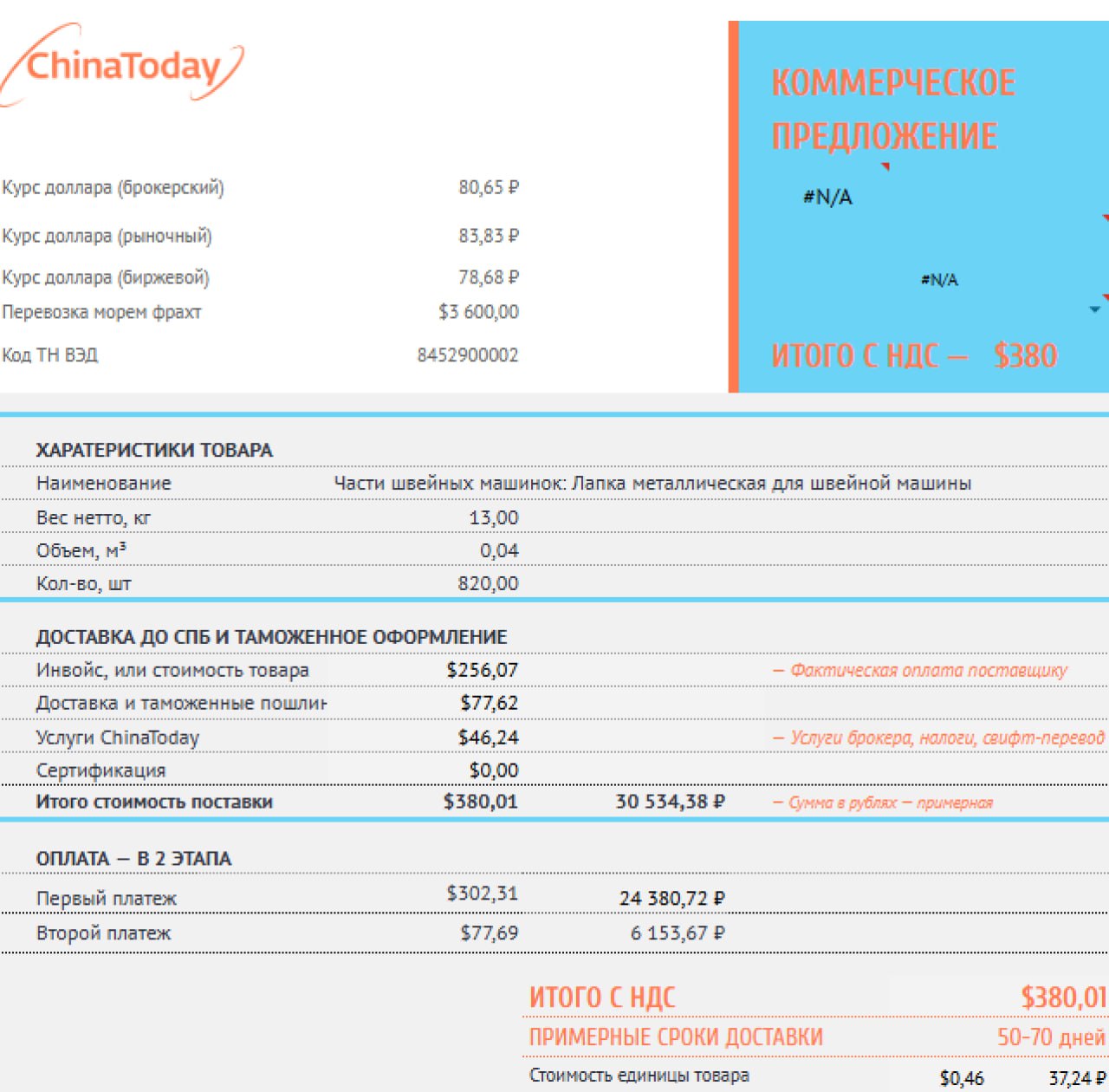The image size is (1109, 1092).
Task: Click ТН ВЭД code 8452900002
Action: [x=467, y=355]
